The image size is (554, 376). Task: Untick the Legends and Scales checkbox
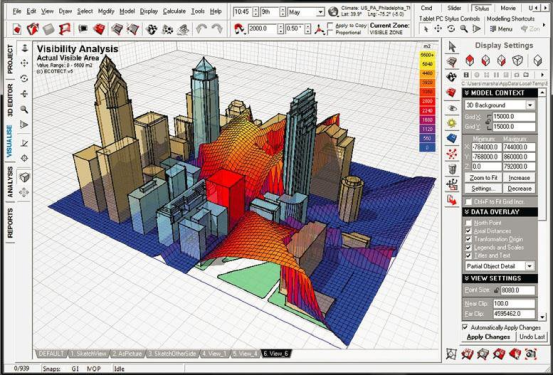pyautogui.click(x=468, y=247)
